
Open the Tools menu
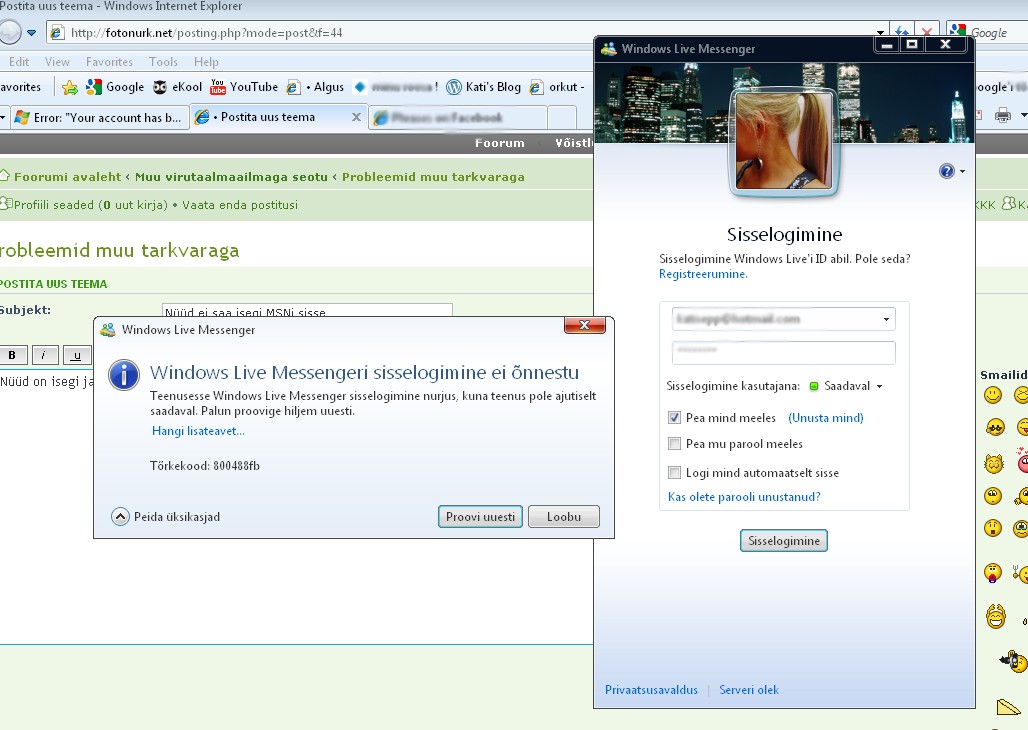coord(163,62)
